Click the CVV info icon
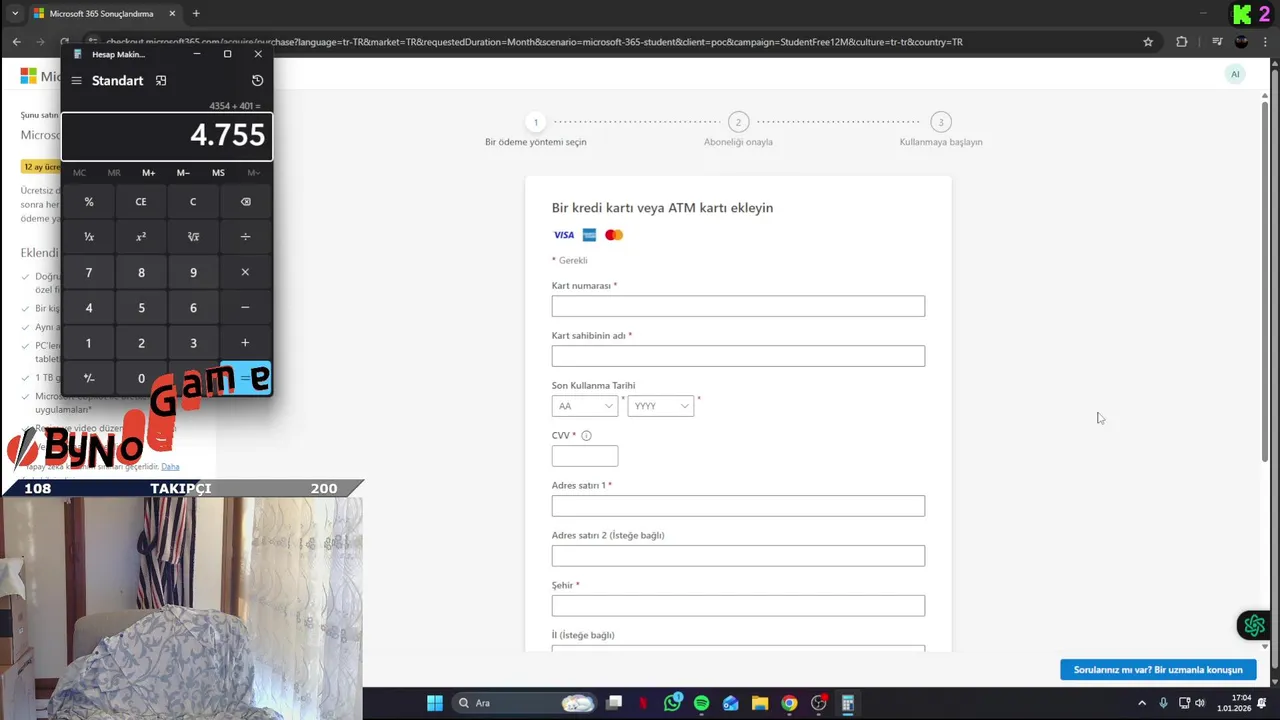The image size is (1280, 720). tap(586, 435)
